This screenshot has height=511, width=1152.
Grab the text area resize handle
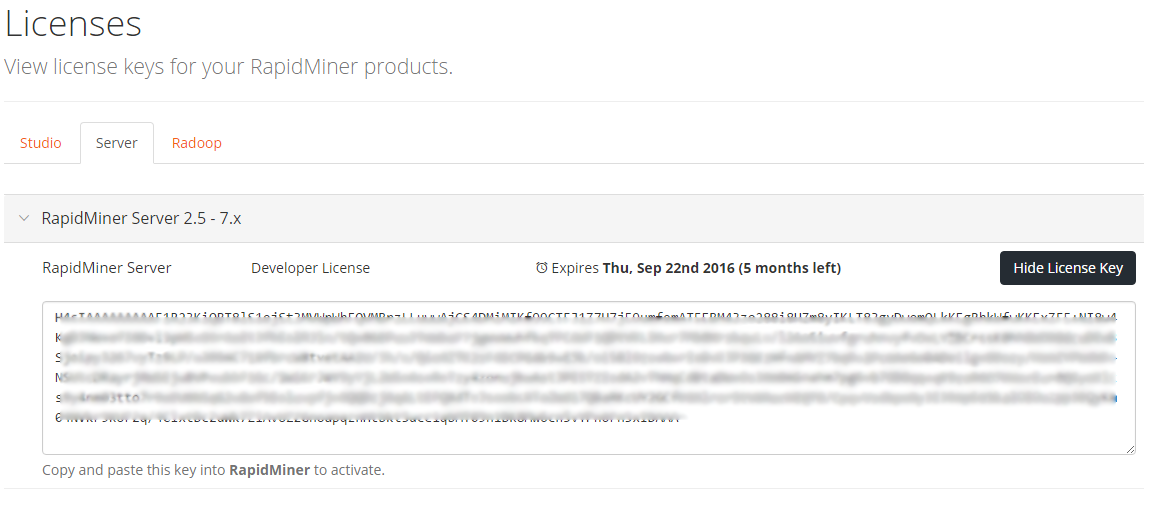1130,450
